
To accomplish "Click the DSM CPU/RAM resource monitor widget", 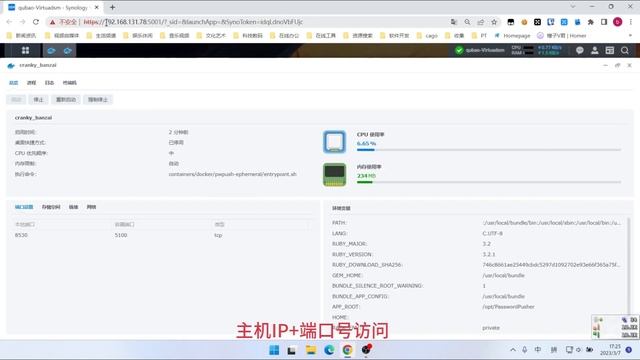I will [x=536, y=50].
